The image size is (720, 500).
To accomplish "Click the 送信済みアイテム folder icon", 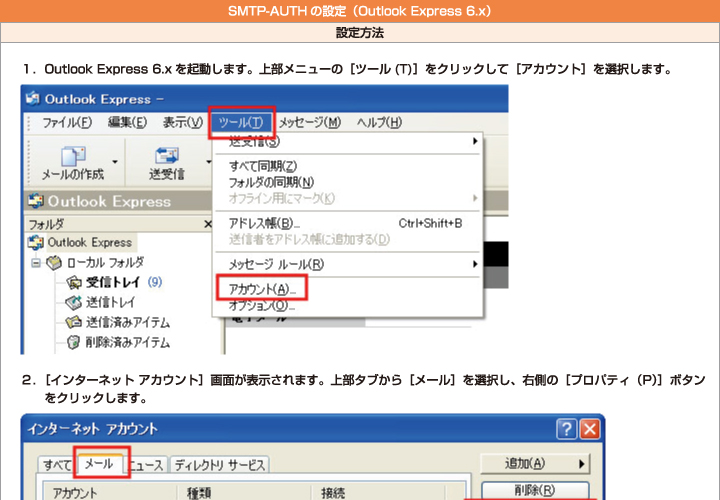I will 73,322.
